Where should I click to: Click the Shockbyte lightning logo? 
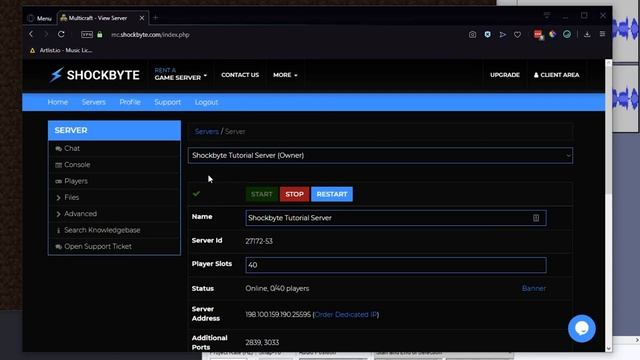56,75
